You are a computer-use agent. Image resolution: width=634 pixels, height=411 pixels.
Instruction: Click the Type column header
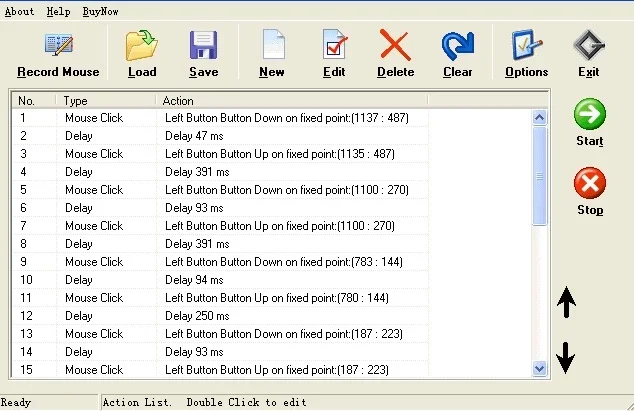106,101
